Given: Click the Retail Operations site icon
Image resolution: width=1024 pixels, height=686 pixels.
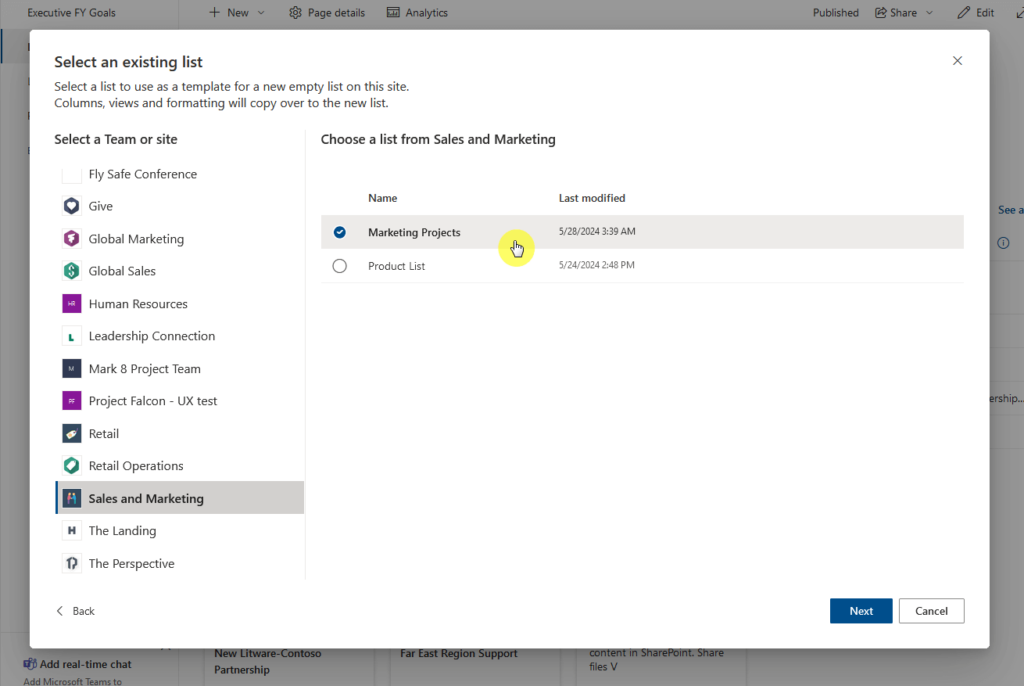Looking at the screenshot, I should [71, 466].
